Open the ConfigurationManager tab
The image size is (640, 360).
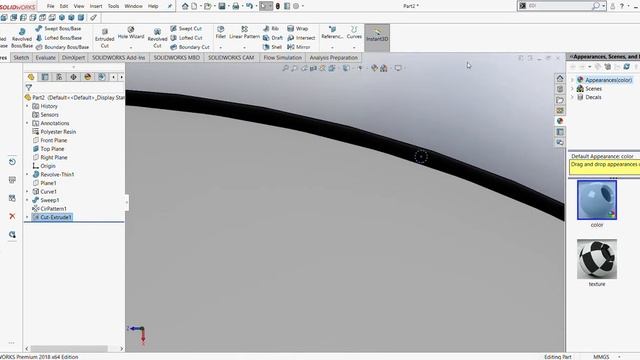point(59,77)
